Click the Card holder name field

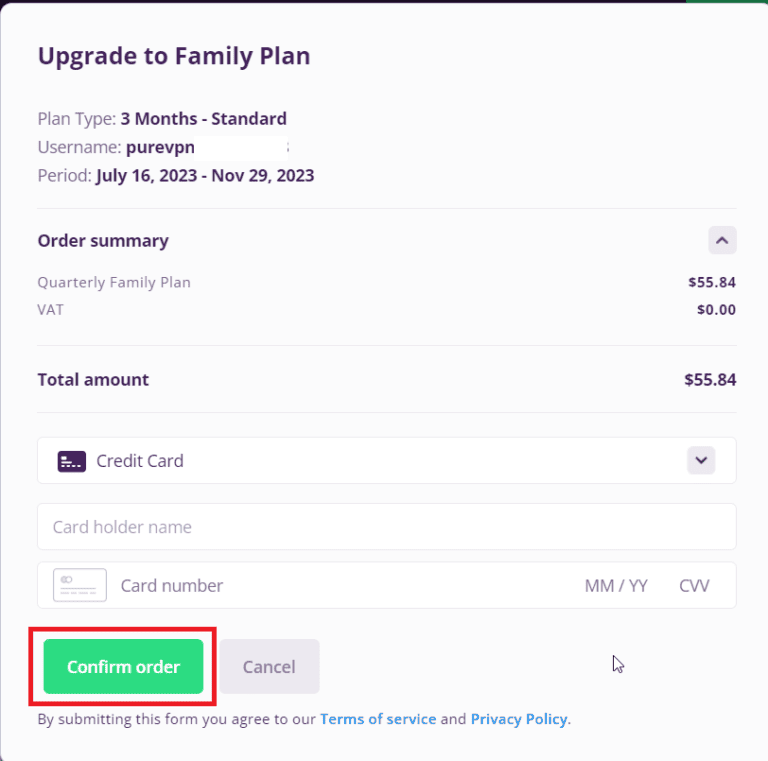click(x=386, y=527)
